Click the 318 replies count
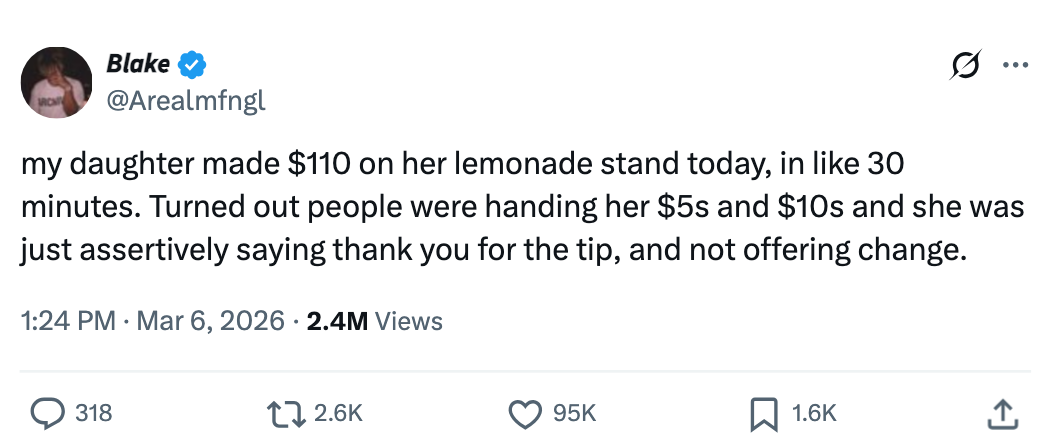 (x=94, y=411)
